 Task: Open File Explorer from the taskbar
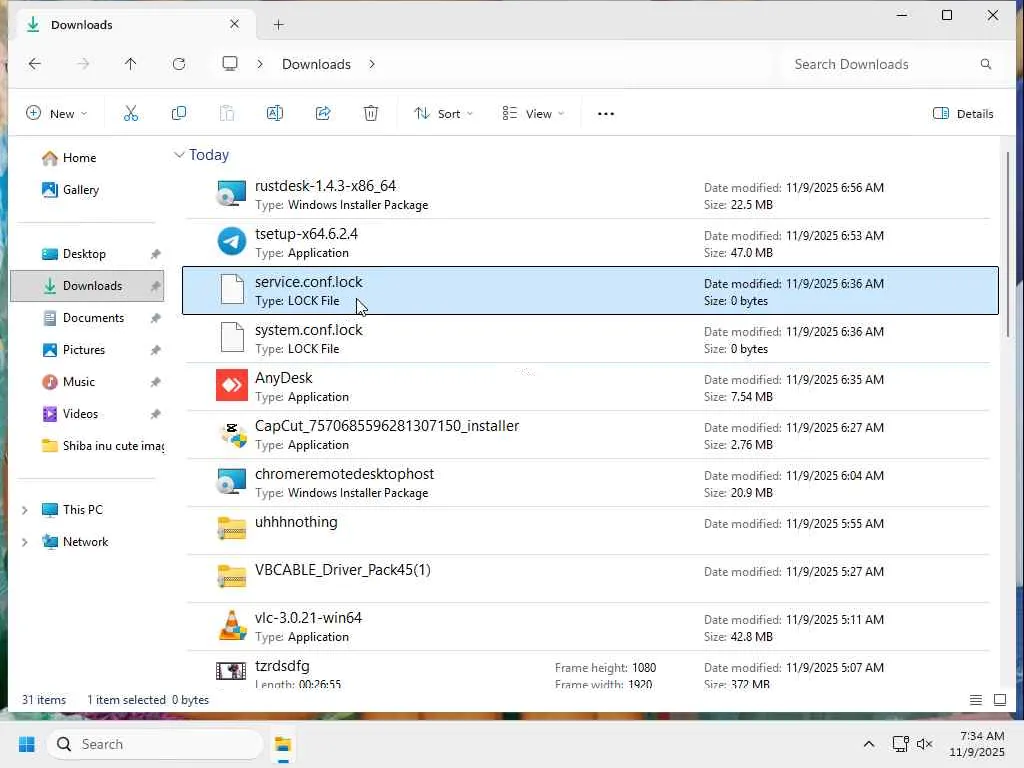(x=283, y=744)
